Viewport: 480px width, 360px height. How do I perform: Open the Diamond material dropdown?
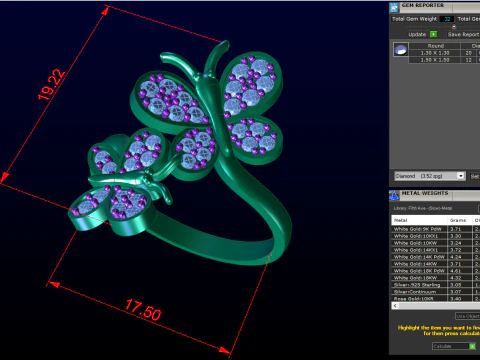(x=430, y=176)
